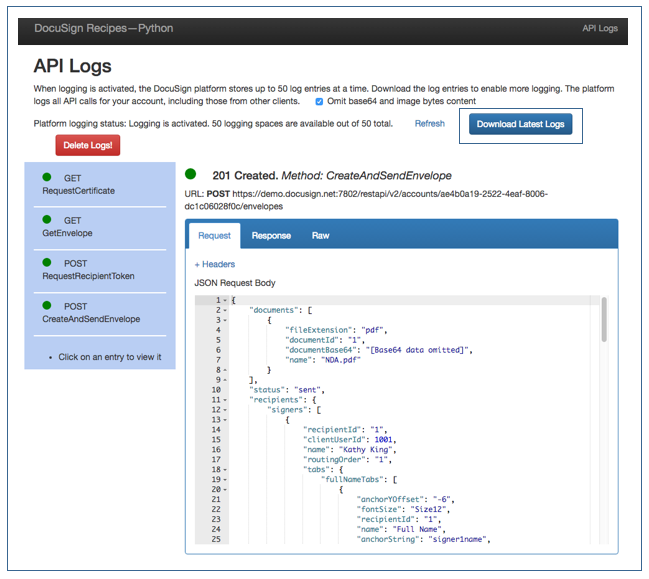Screen dimensions: 649x579
Task: Click the "pdf" fileExtension value
Action: click(372, 330)
